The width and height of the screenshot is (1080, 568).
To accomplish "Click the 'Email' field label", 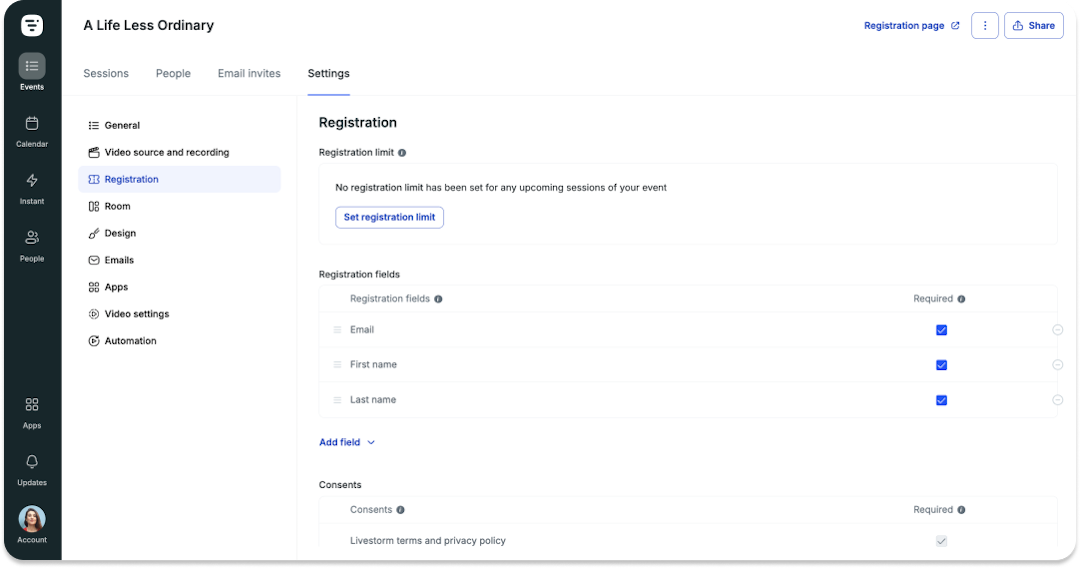I will click(362, 330).
